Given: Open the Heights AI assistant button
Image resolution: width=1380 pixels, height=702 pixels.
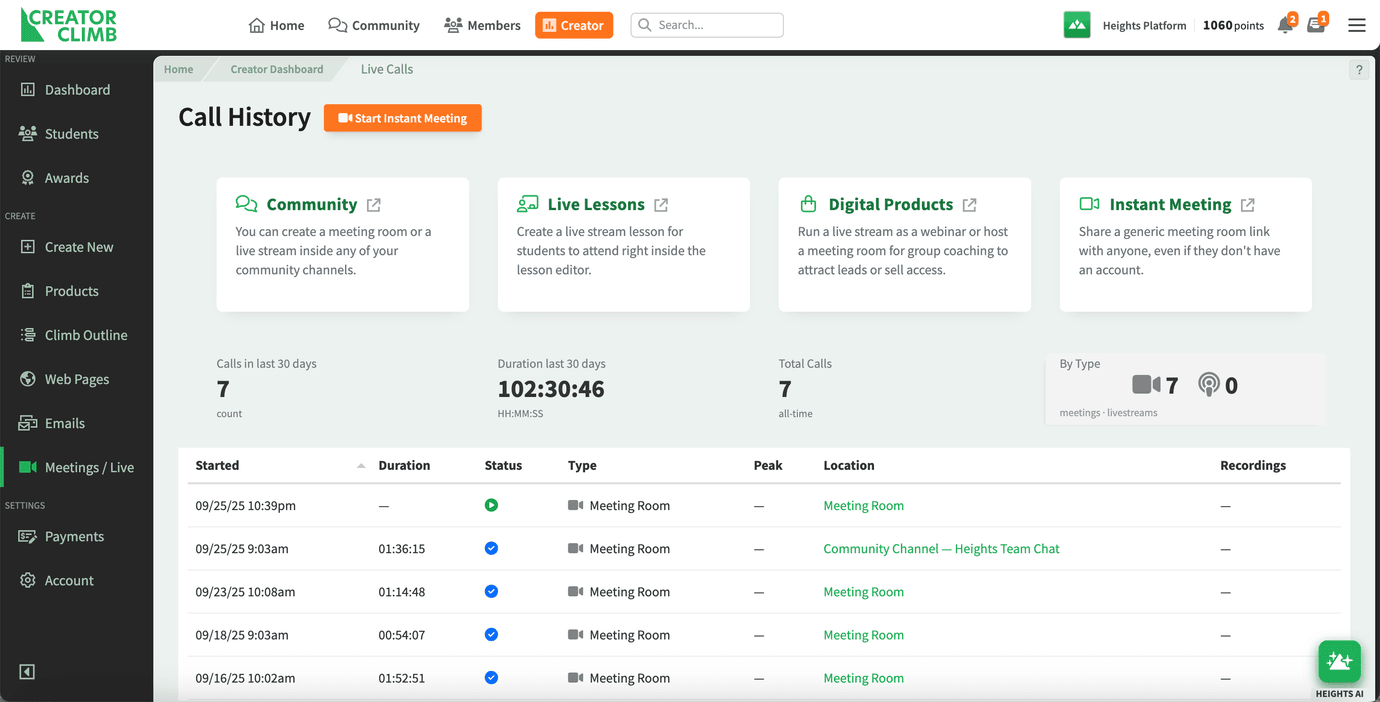Looking at the screenshot, I should pos(1339,661).
